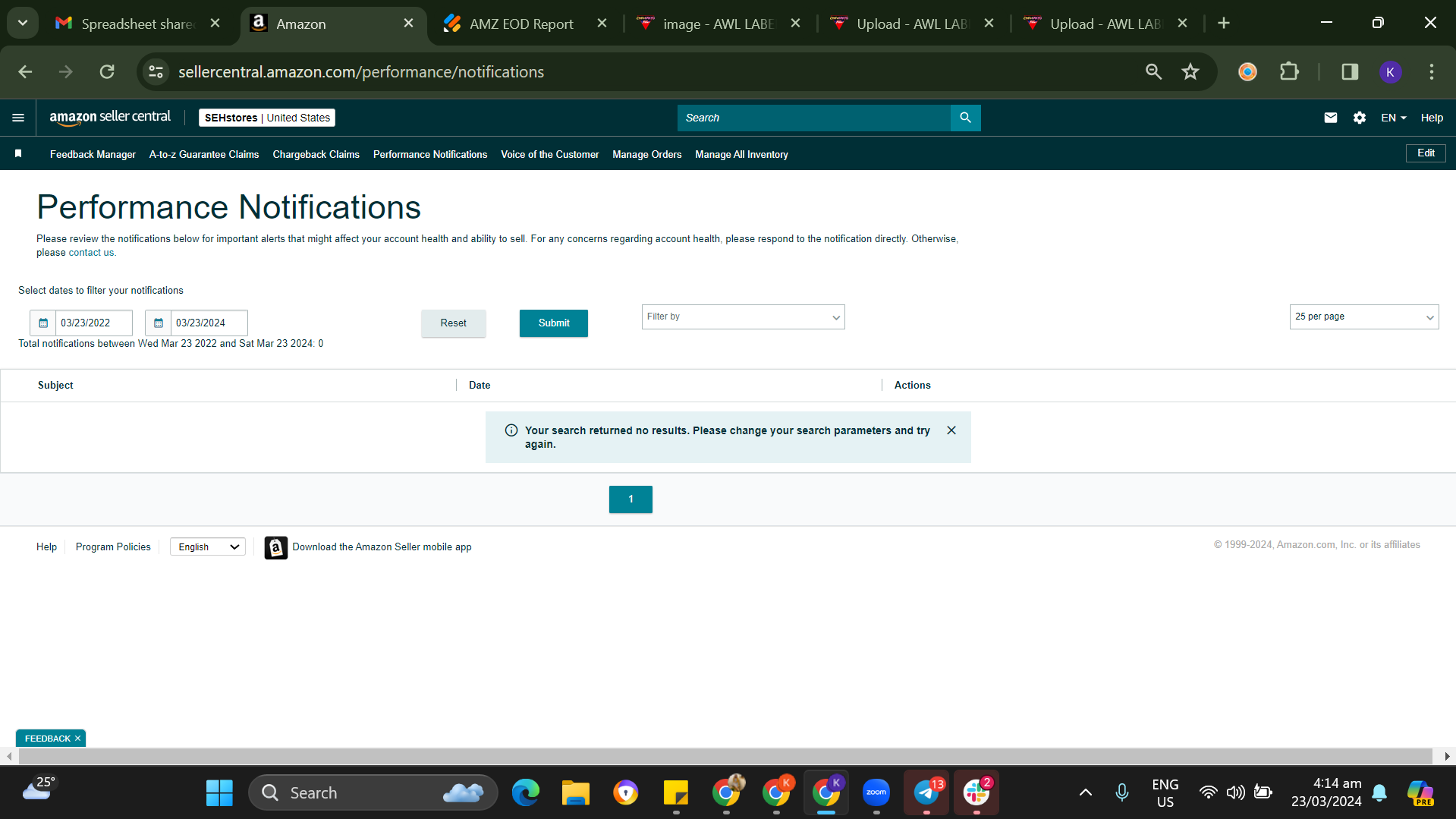Screen dimensions: 1456x819
Task: Open the orange extension icon in toolbar
Action: pos(1247,71)
